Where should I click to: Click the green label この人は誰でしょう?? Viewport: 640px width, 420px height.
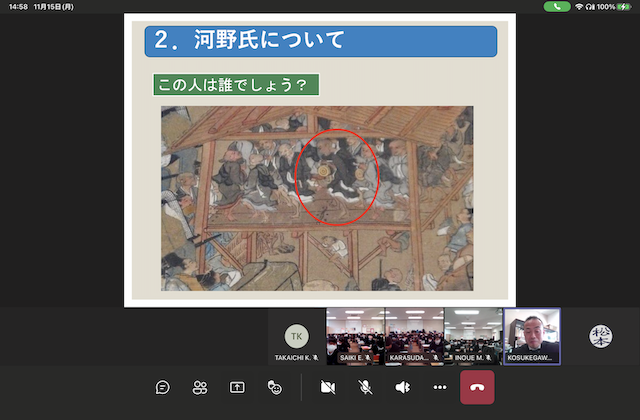pos(236,84)
